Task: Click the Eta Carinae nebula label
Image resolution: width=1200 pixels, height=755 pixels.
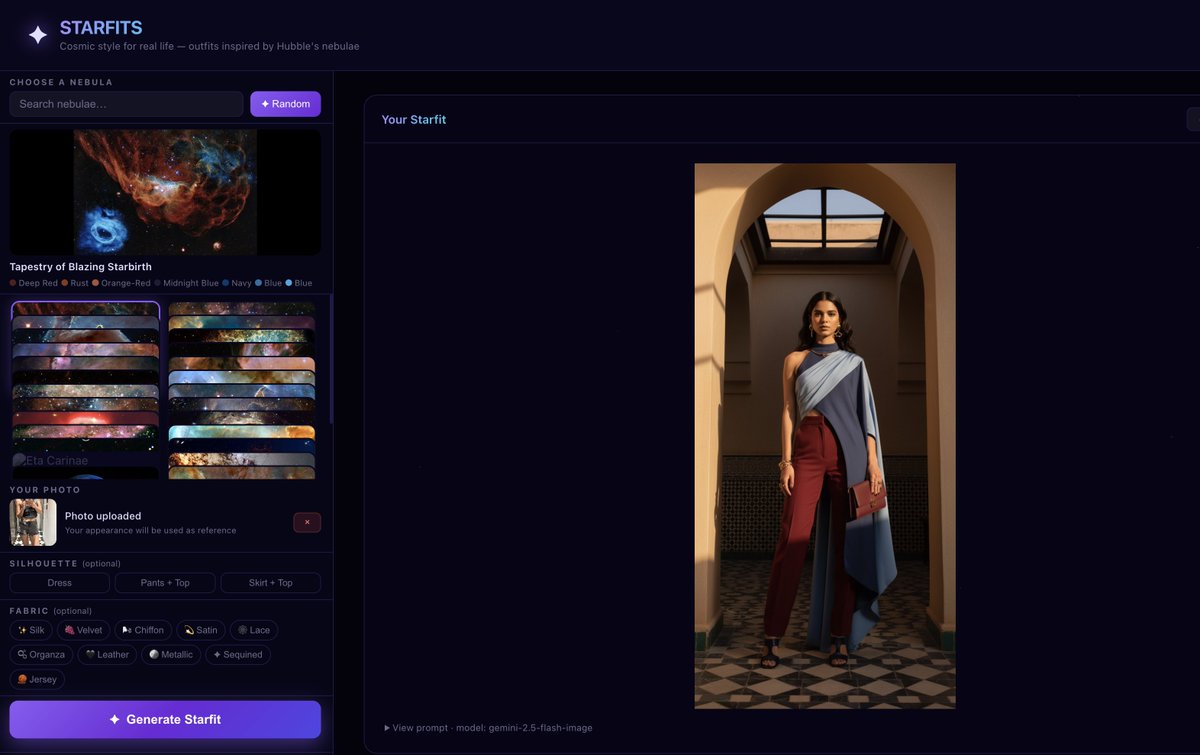Action: click(57, 461)
